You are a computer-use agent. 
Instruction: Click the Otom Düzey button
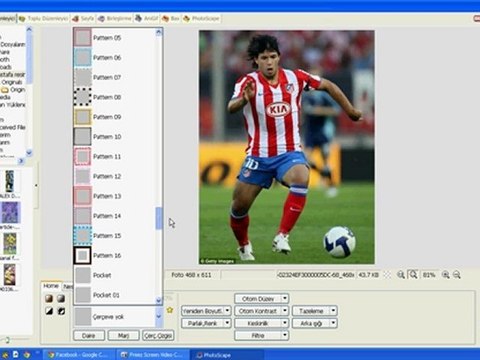(258, 298)
